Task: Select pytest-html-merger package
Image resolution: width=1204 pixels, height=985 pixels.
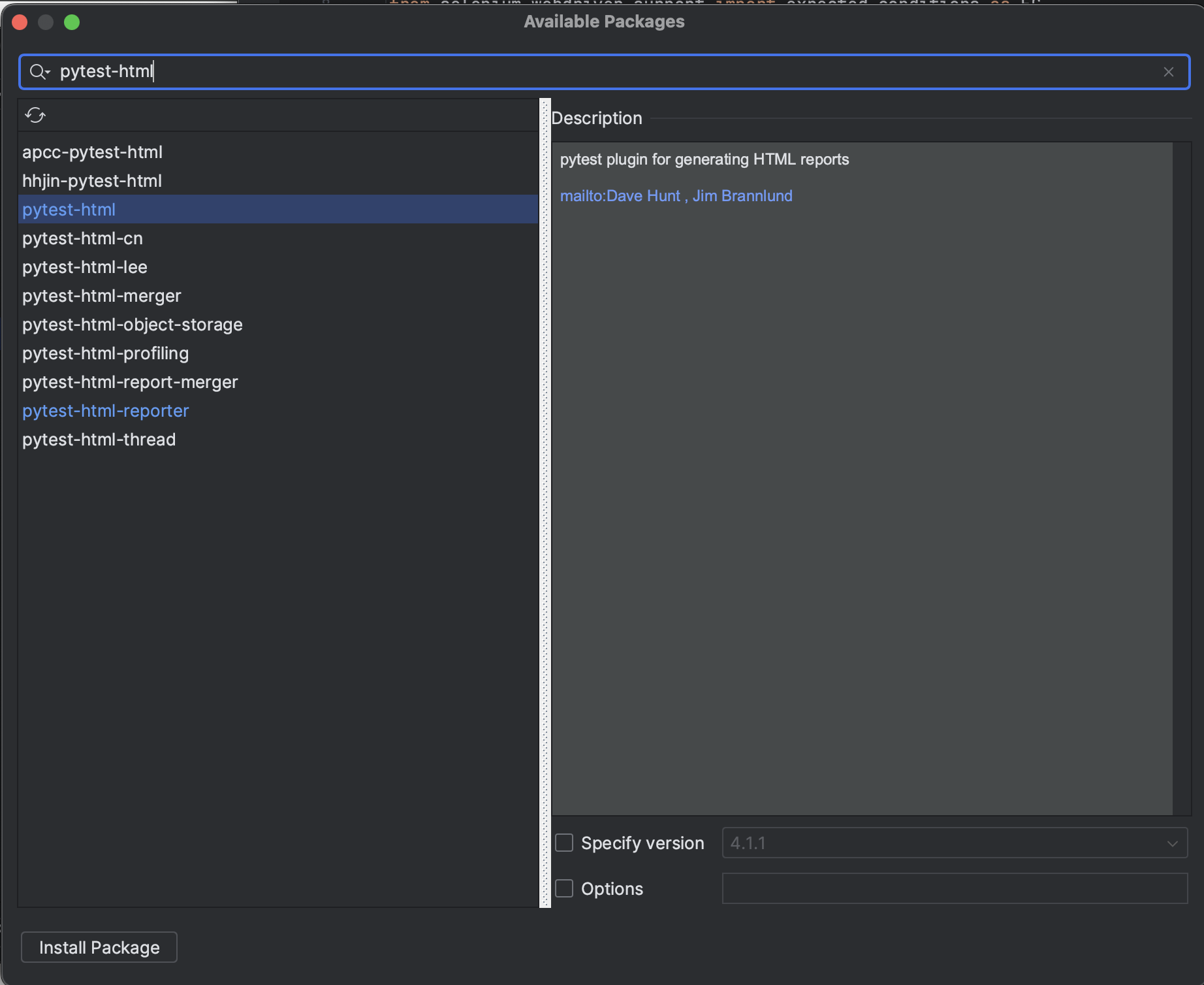Action: point(278,296)
